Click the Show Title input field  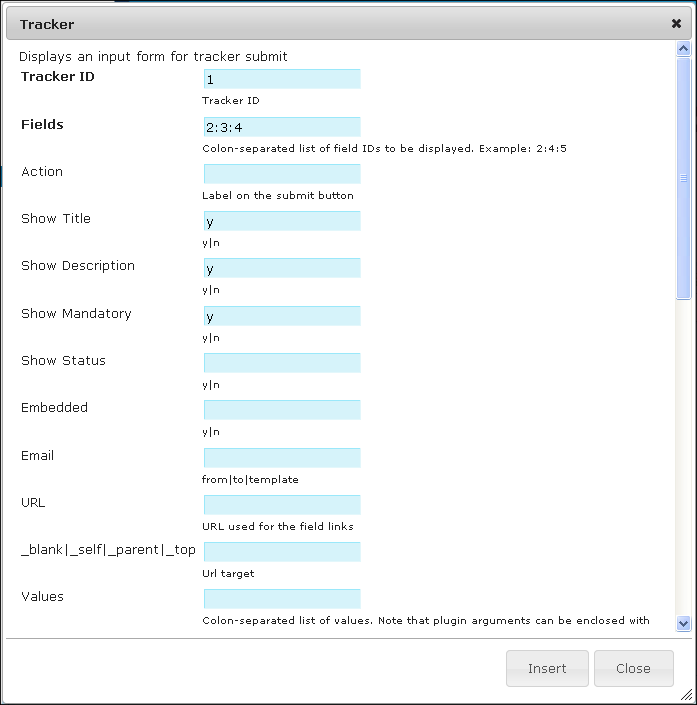pyautogui.click(x=282, y=221)
